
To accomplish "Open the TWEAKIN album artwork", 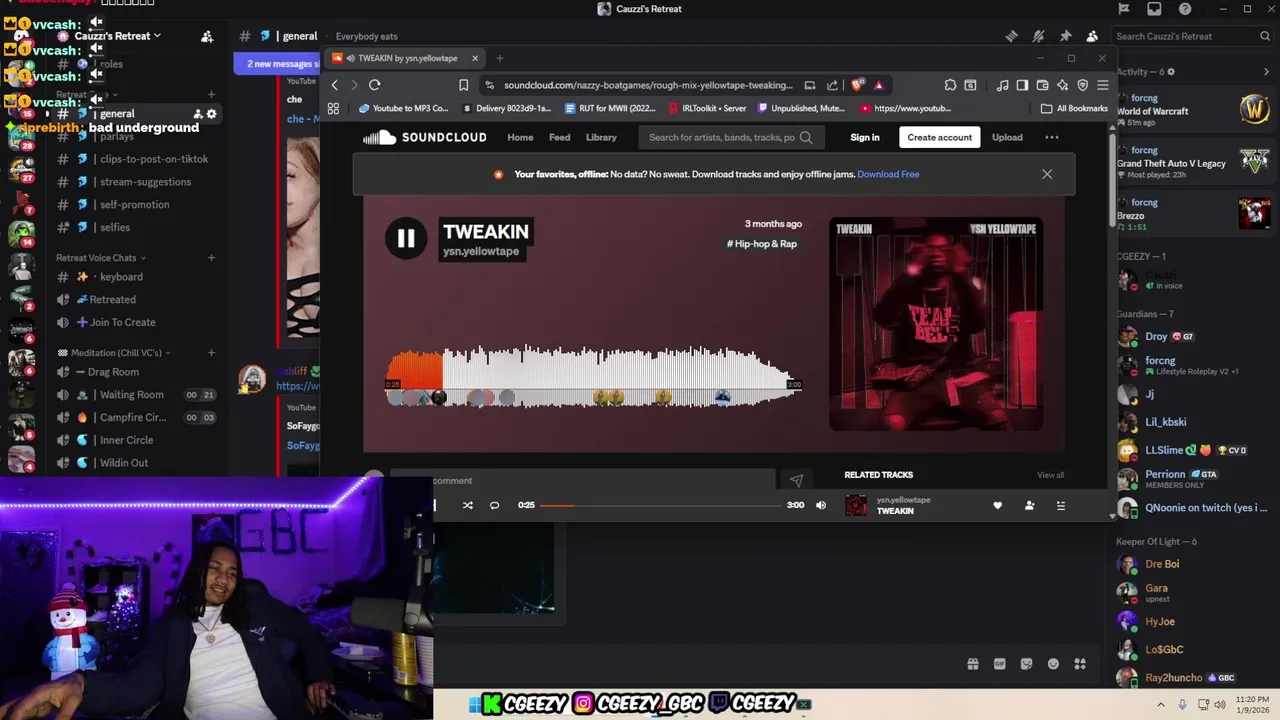I will pyautogui.click(x=936, y=324).
